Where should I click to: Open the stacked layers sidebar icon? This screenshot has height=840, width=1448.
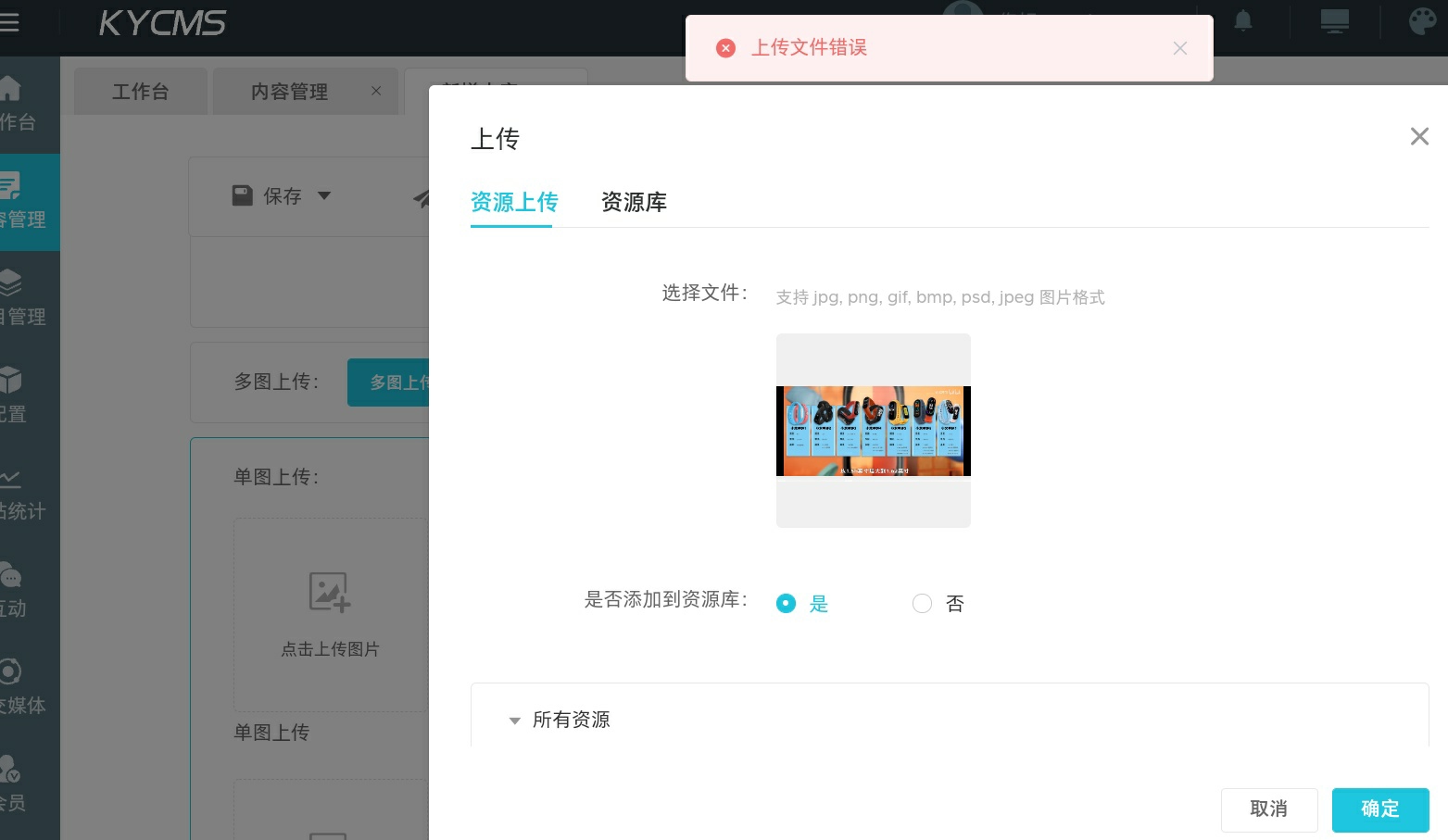click(x=10, y=282)
